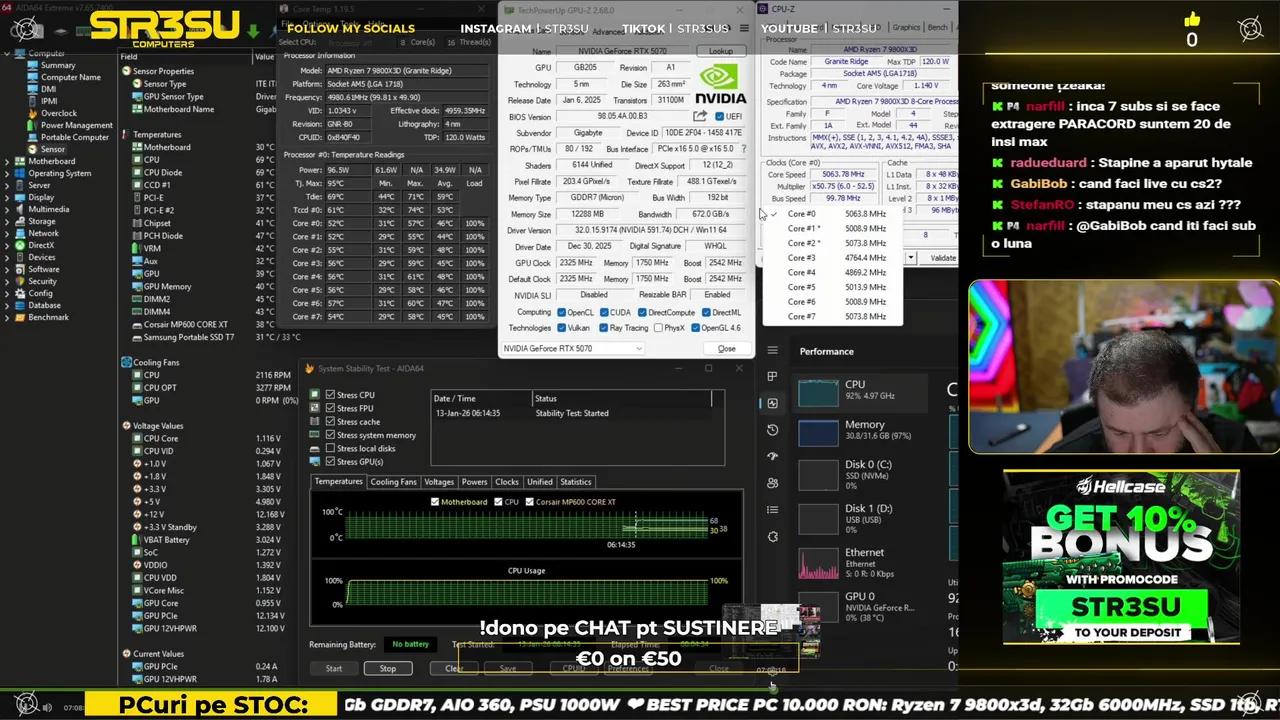Select Core #3 in the CPU-Z core menu
The width and height of the screenshot is (1280, 720).
click(832, 258)
